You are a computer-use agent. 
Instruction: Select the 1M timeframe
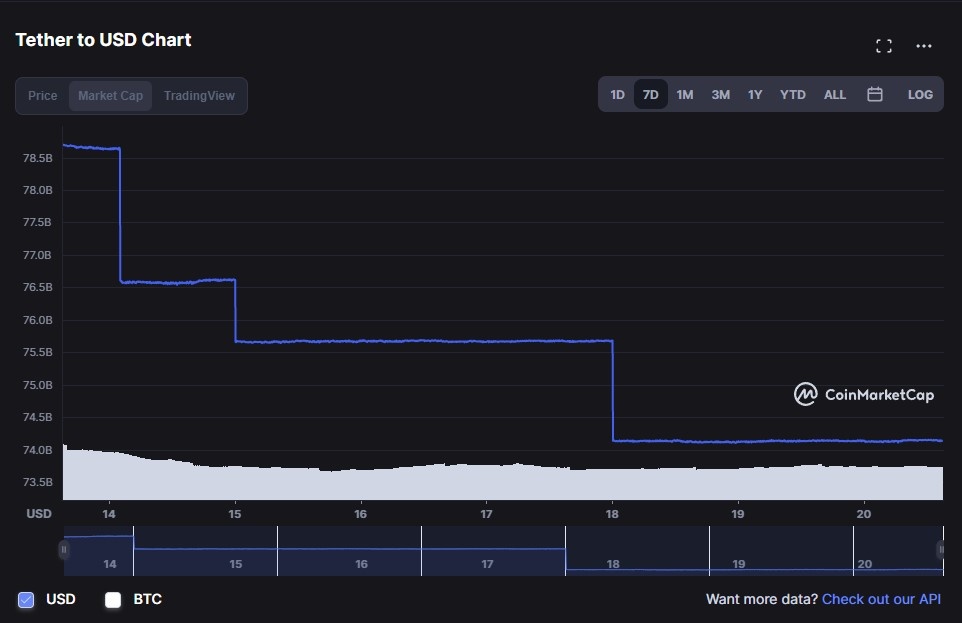(x=684, y=93)
